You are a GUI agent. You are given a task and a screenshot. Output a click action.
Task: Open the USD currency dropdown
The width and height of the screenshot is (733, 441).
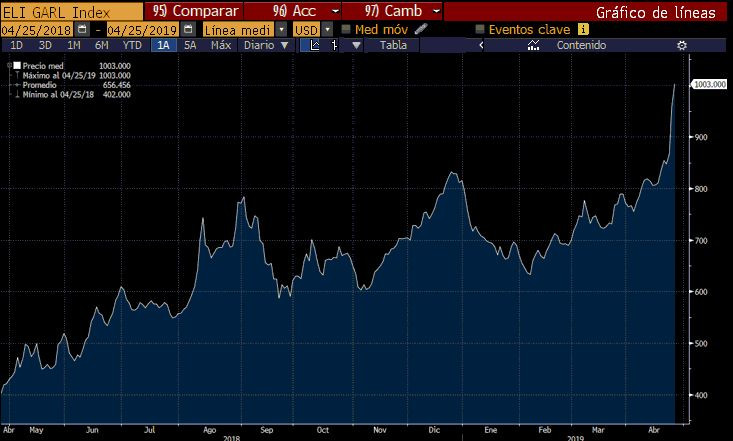pos(327,30)
